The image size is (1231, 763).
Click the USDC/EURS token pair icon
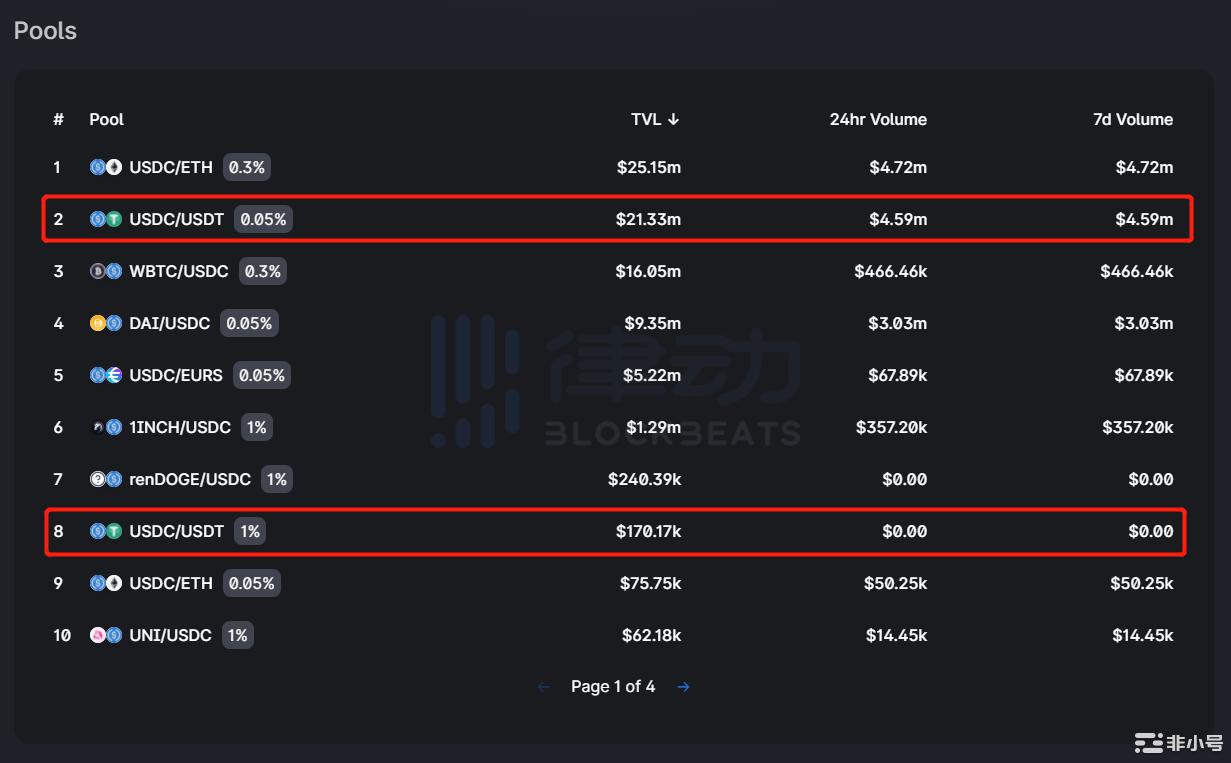tap(106, 375)
